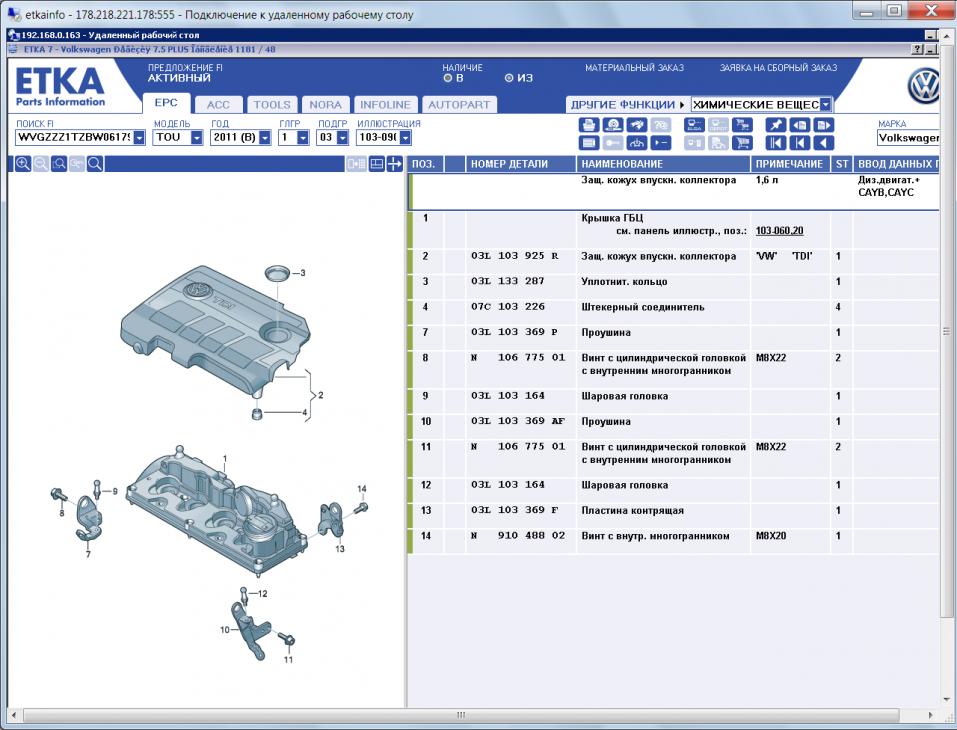Viewport: 957px width, 730px height.
Task: Click the car-lift icon in the toolbar
Action: [637, 143]
